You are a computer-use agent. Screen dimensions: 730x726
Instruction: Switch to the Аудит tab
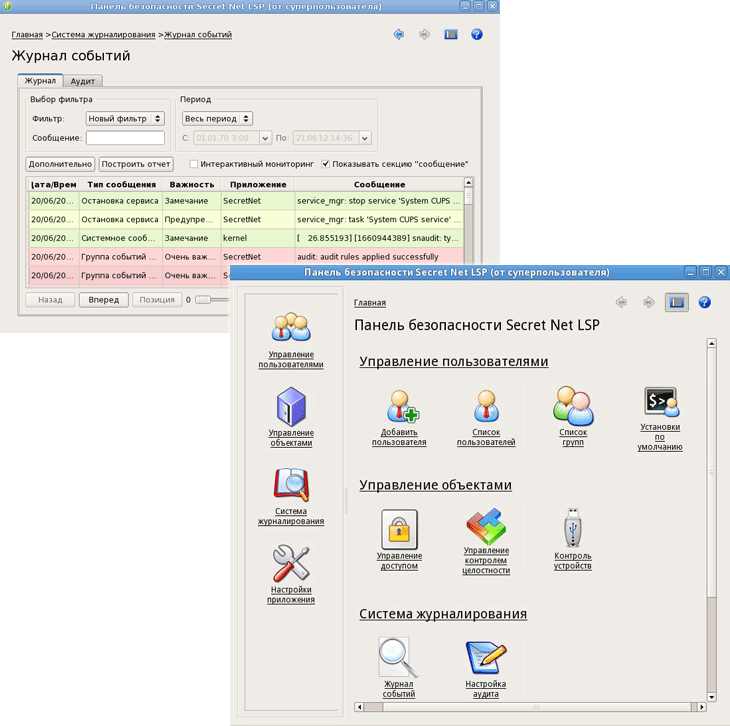click(x=83, y=81)
